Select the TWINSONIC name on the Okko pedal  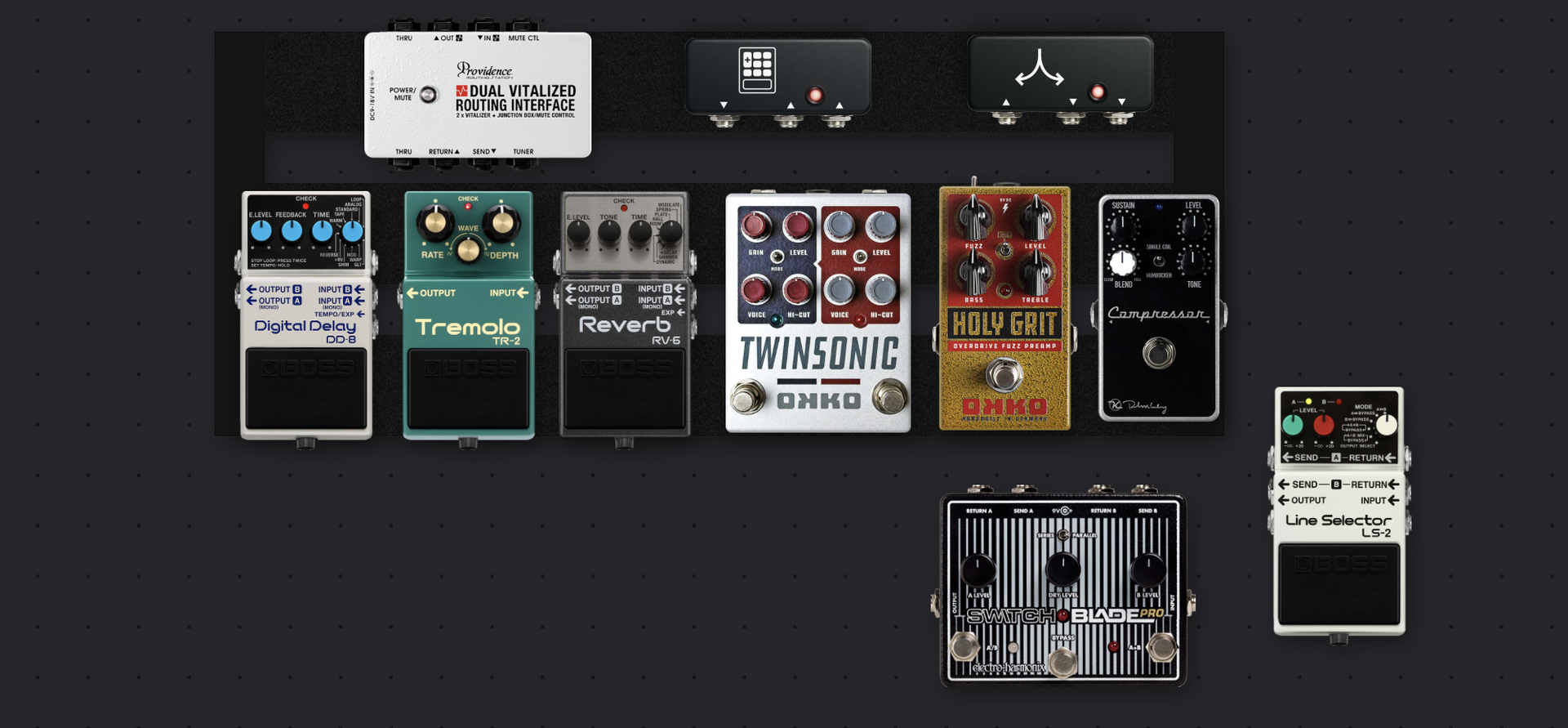point(818,355)
